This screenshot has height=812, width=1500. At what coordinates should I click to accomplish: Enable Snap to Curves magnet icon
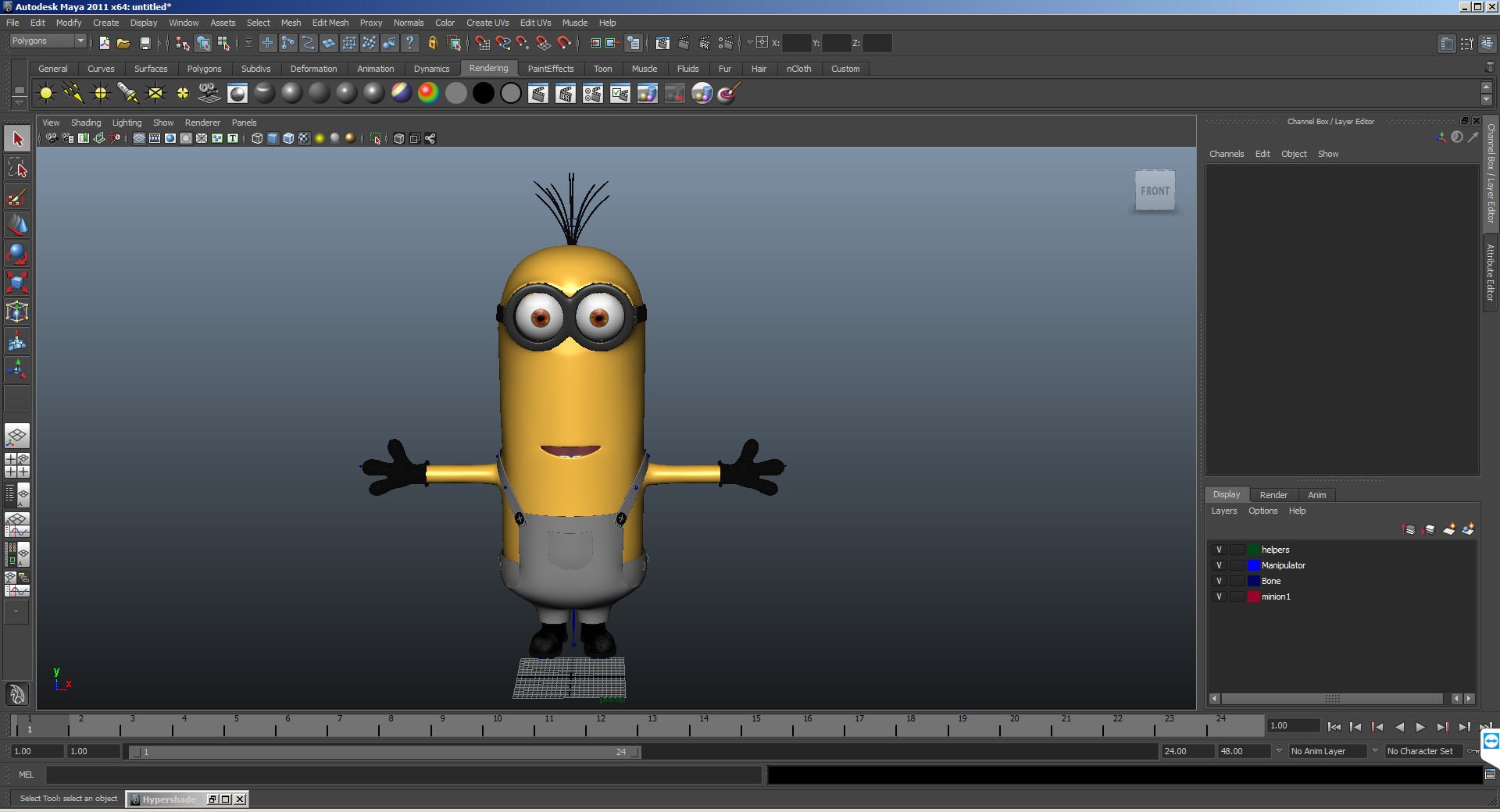(x=502, y=43)
